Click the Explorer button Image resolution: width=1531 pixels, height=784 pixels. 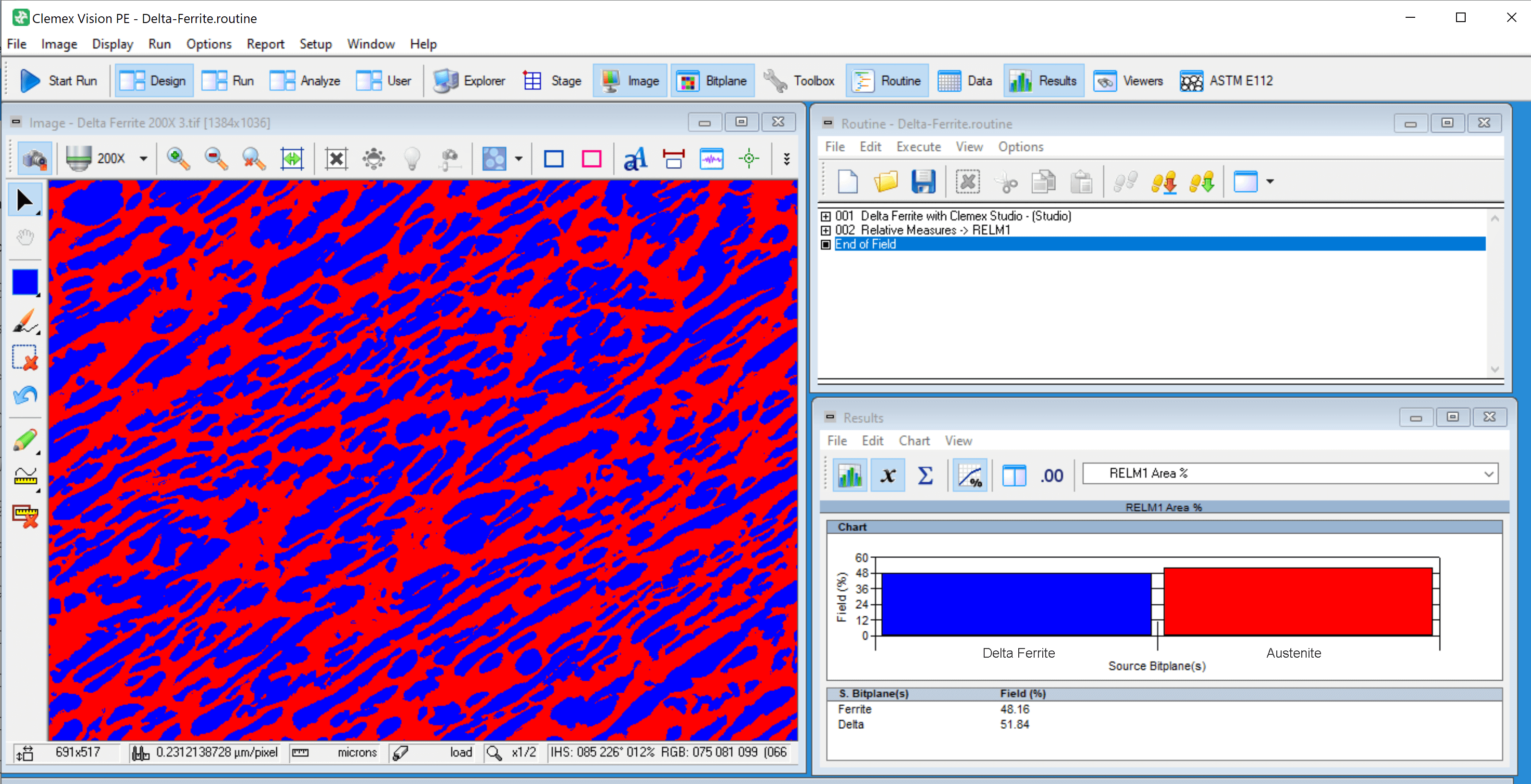tap(469, 80)
